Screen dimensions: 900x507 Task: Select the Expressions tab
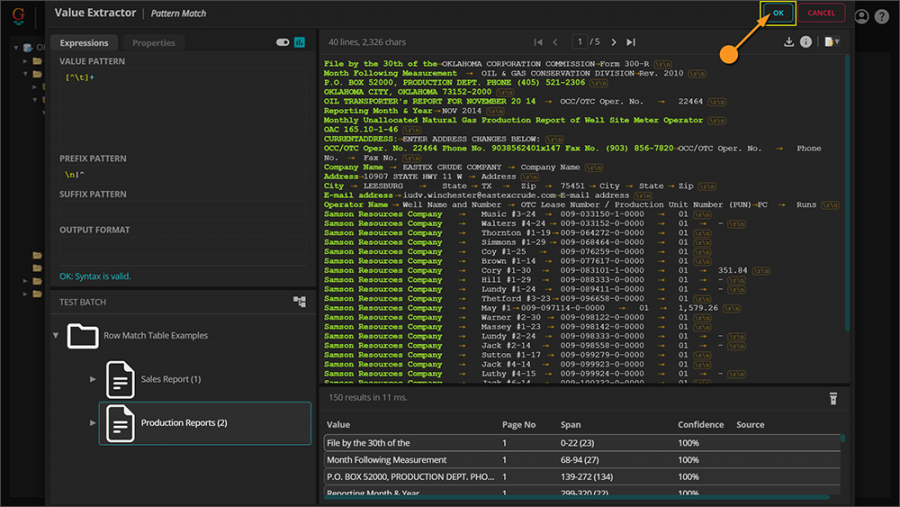pos(84,43)
